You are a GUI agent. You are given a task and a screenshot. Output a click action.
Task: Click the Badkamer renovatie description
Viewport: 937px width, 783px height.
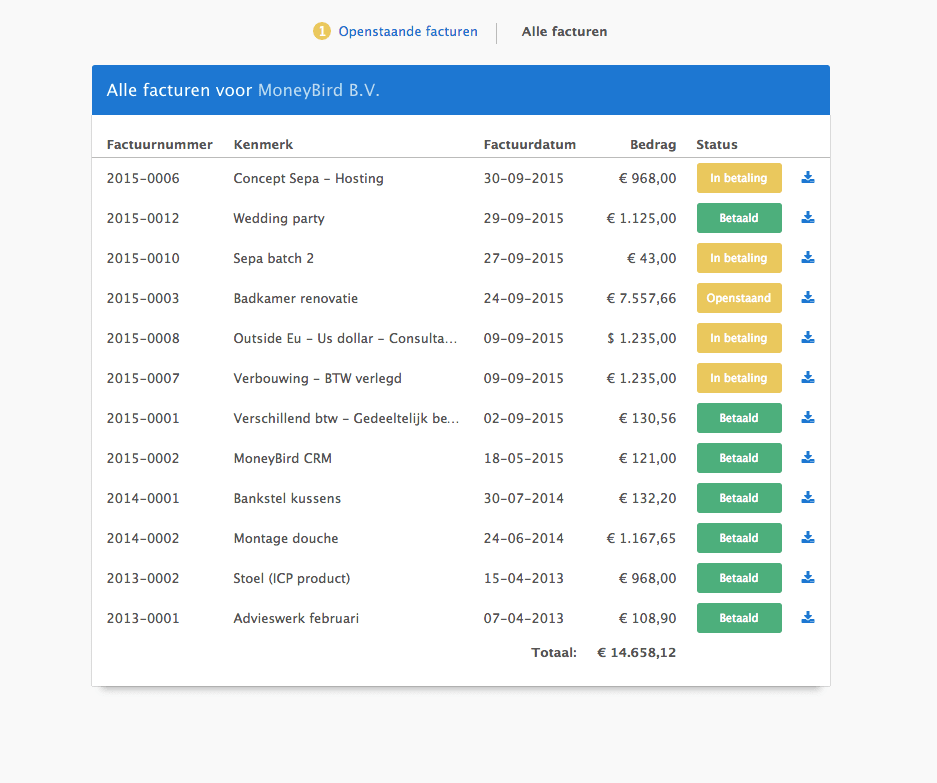[296, 298]
